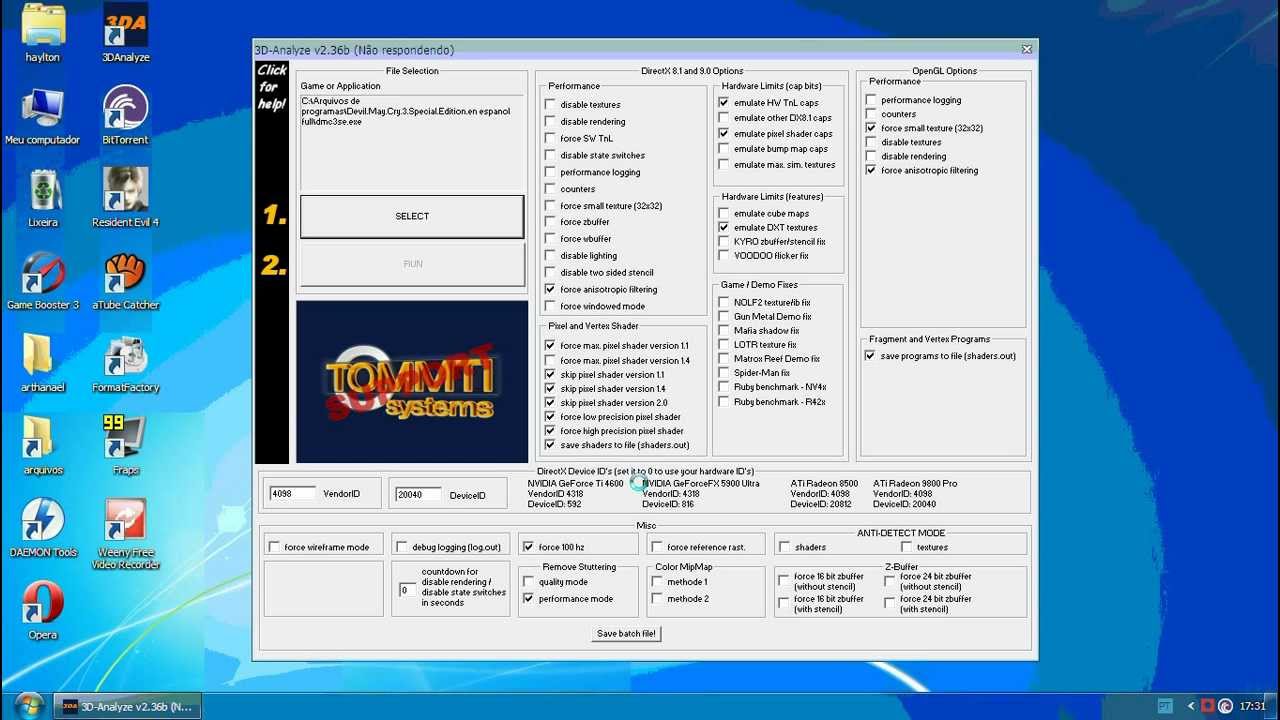Enable force reference rast.

click(x=657, y=548)
